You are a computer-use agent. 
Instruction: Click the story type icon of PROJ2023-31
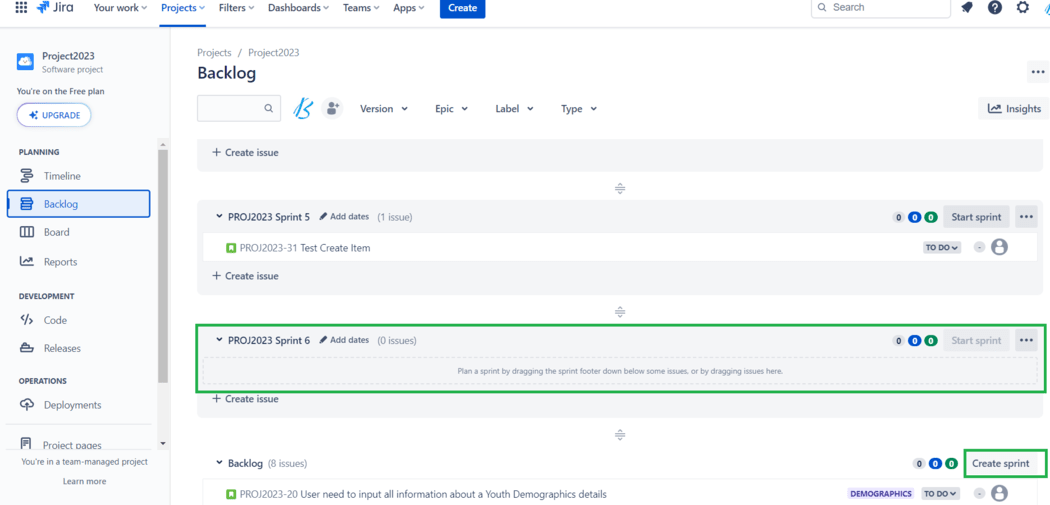pyautogui.click(x=232, y=248)
